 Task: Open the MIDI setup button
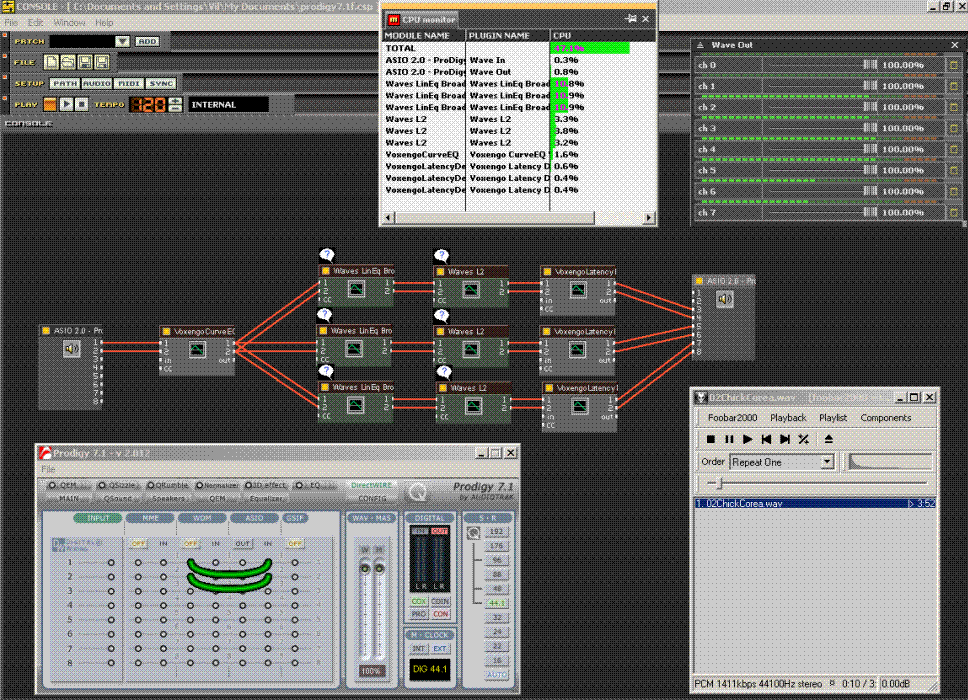129,83
